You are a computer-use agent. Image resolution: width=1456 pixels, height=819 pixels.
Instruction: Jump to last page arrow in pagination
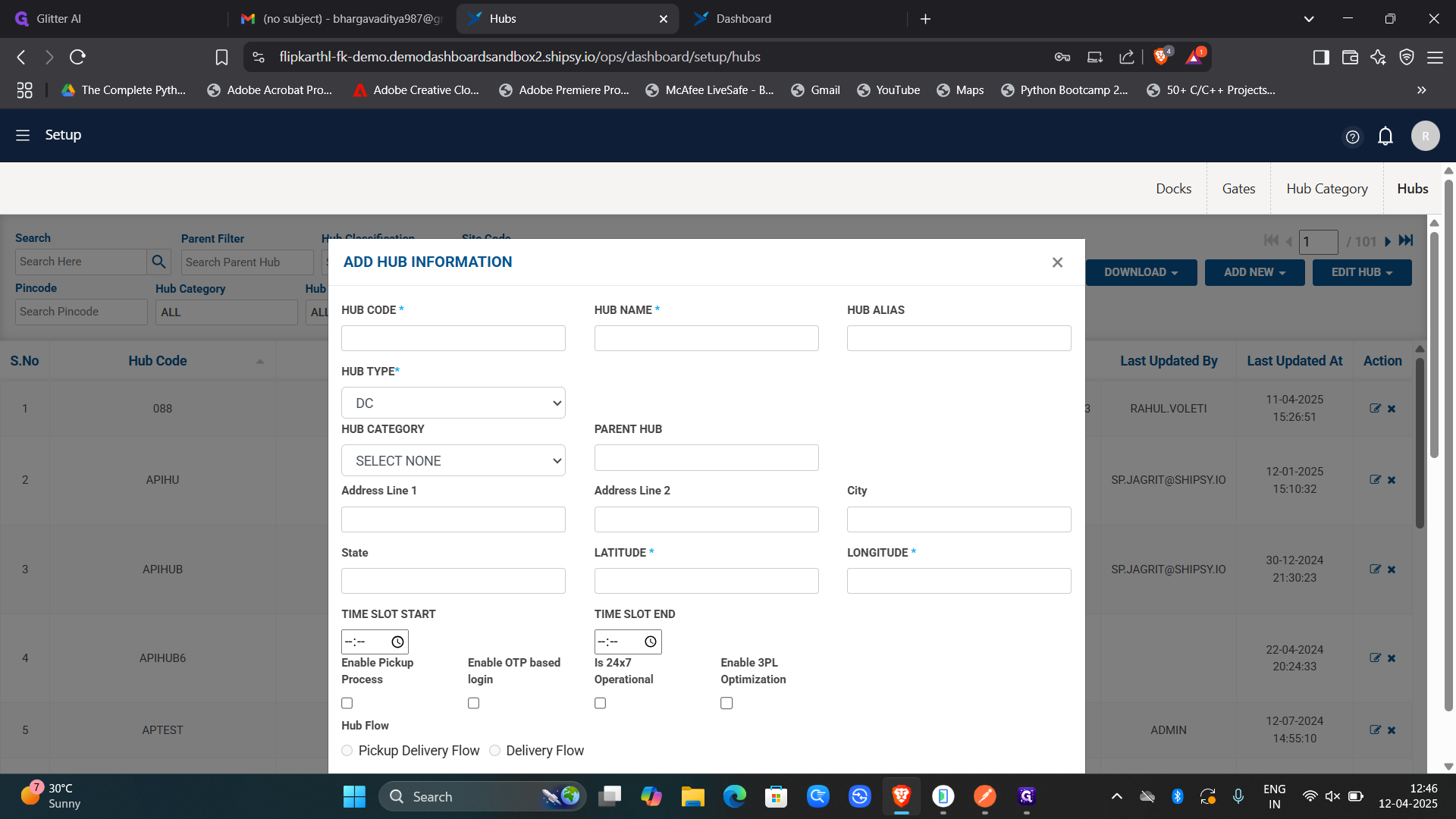click(x=1406, y=240)
